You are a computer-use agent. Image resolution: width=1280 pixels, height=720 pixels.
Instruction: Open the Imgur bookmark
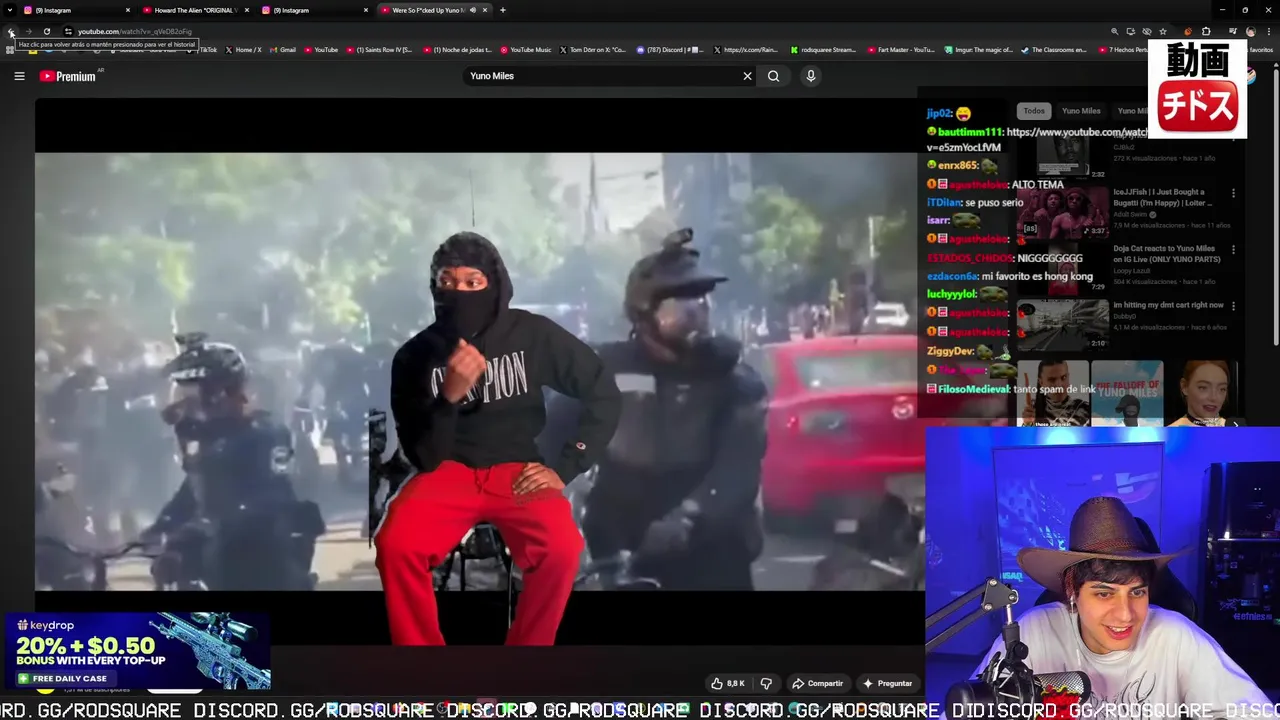pos(979,50)
